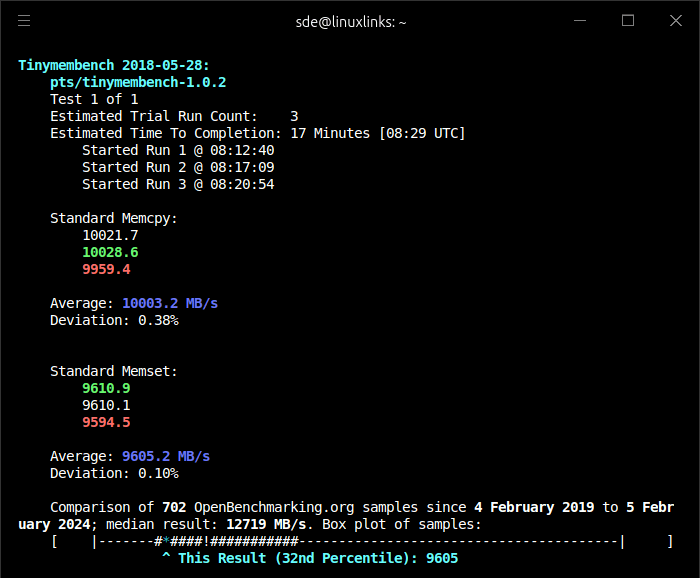Select the red Memset value 9594.5
Viewport: 700px width, 578px height.
point(106,422)
